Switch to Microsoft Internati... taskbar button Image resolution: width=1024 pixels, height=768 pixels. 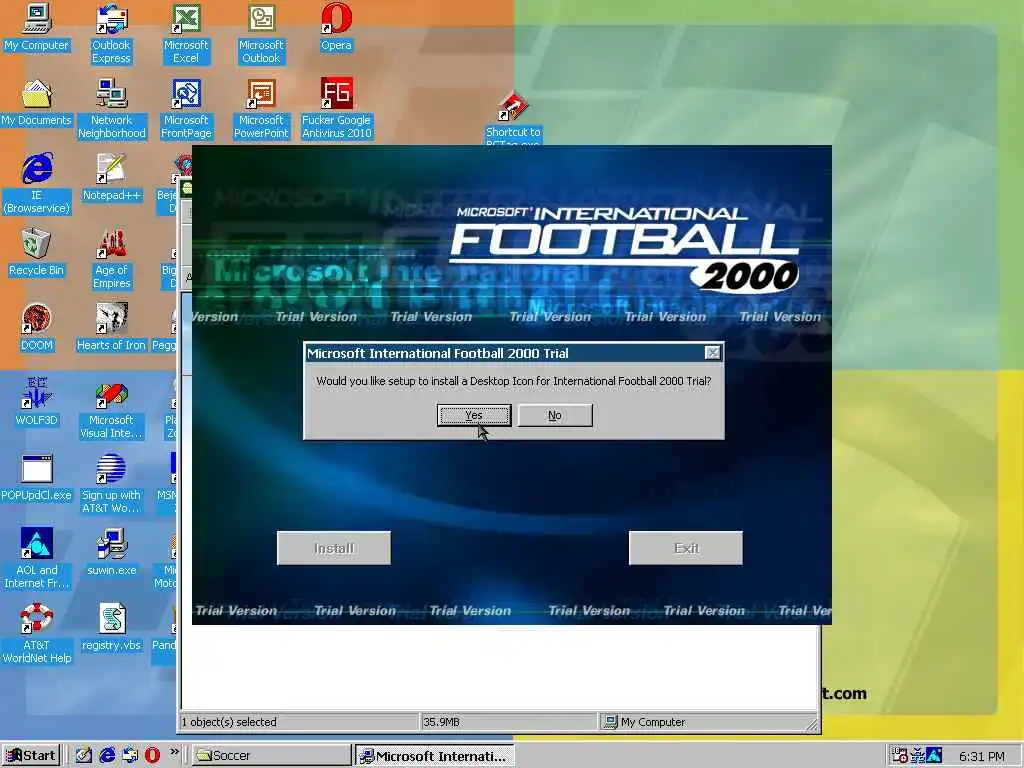point(435,756)
